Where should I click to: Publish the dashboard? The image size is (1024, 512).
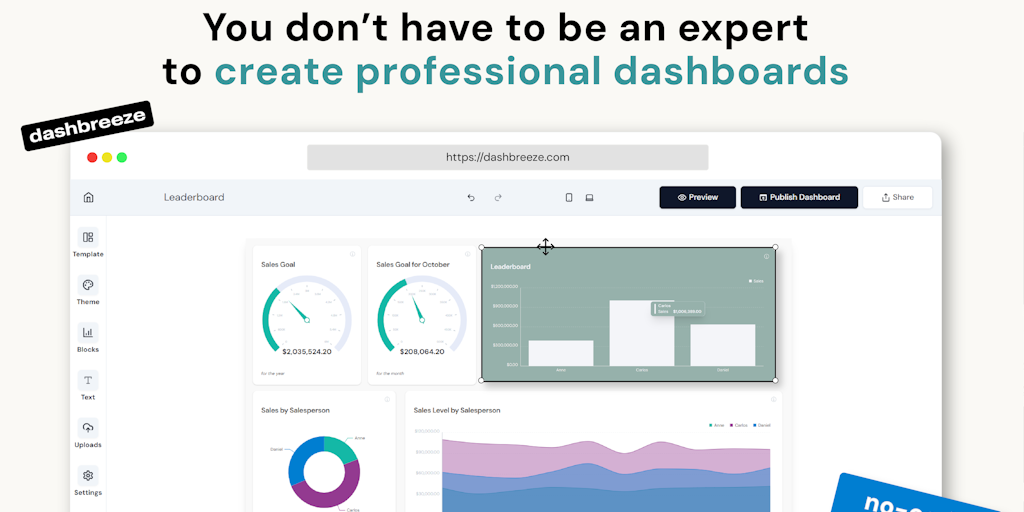click(799, 197)
